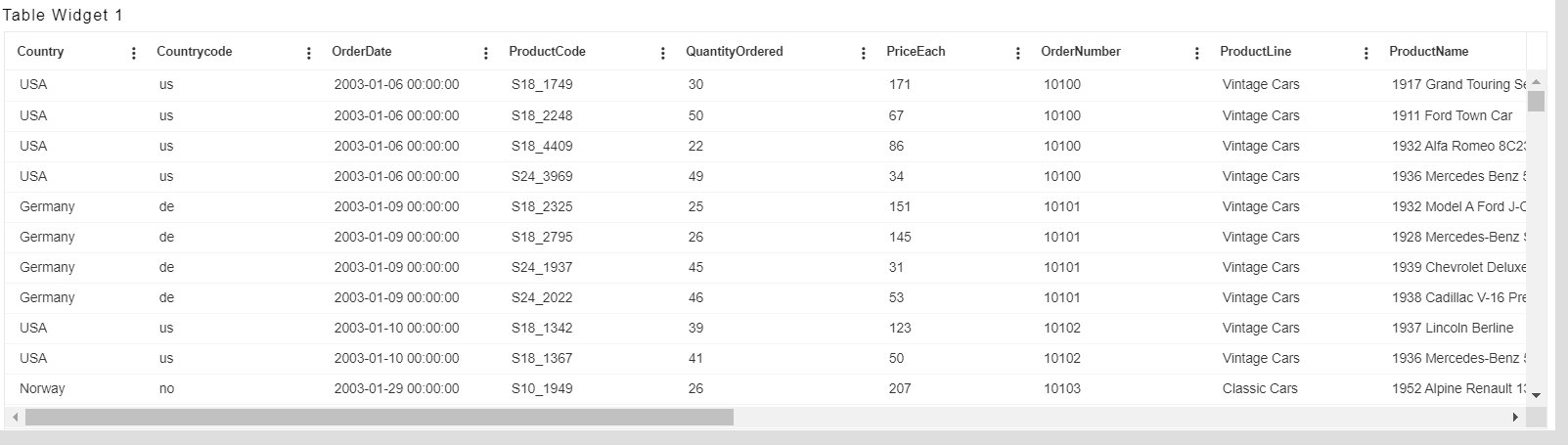Click the horizontal scrollbar left arrow

coord(15,418)
